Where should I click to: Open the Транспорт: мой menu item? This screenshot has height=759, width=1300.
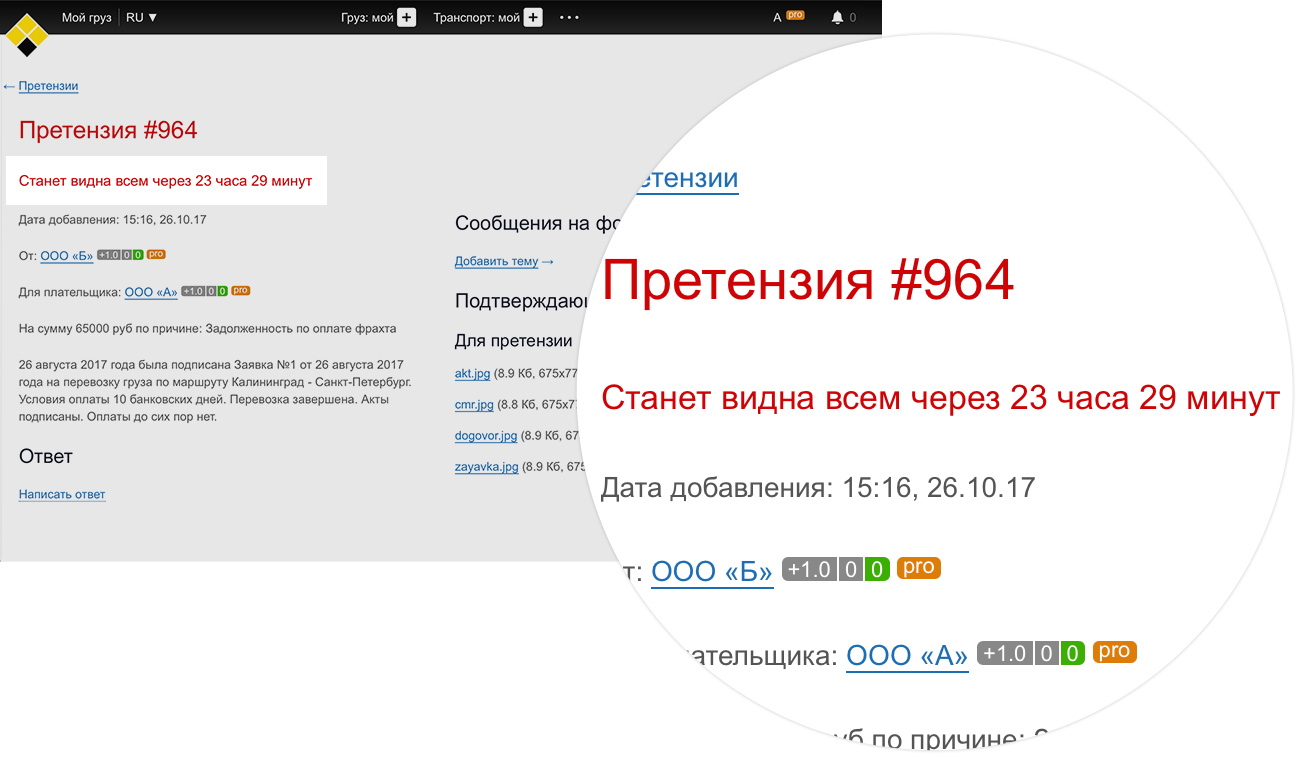tap(476, 17)
